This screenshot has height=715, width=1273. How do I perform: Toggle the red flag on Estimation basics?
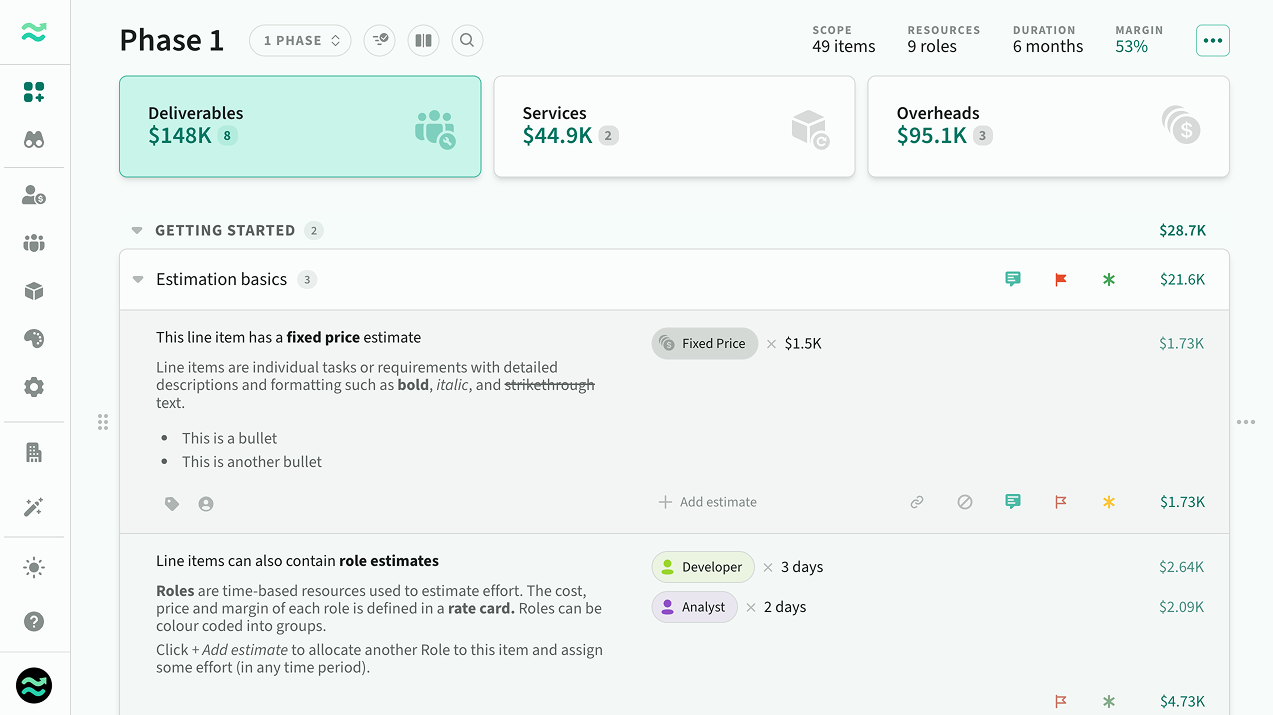1060,280
